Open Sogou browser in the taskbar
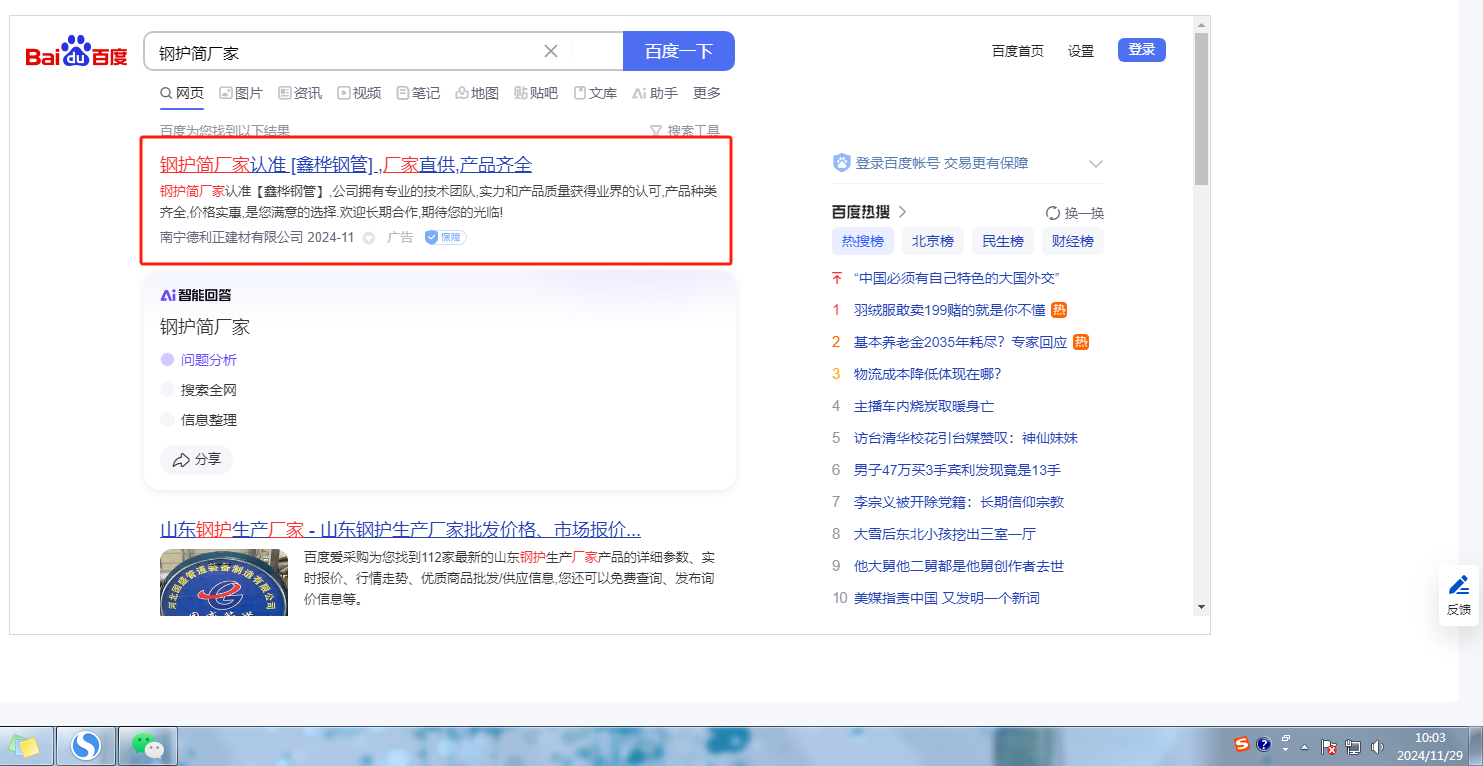This screenshot has height=766, width=1483. tap(87, 746)
